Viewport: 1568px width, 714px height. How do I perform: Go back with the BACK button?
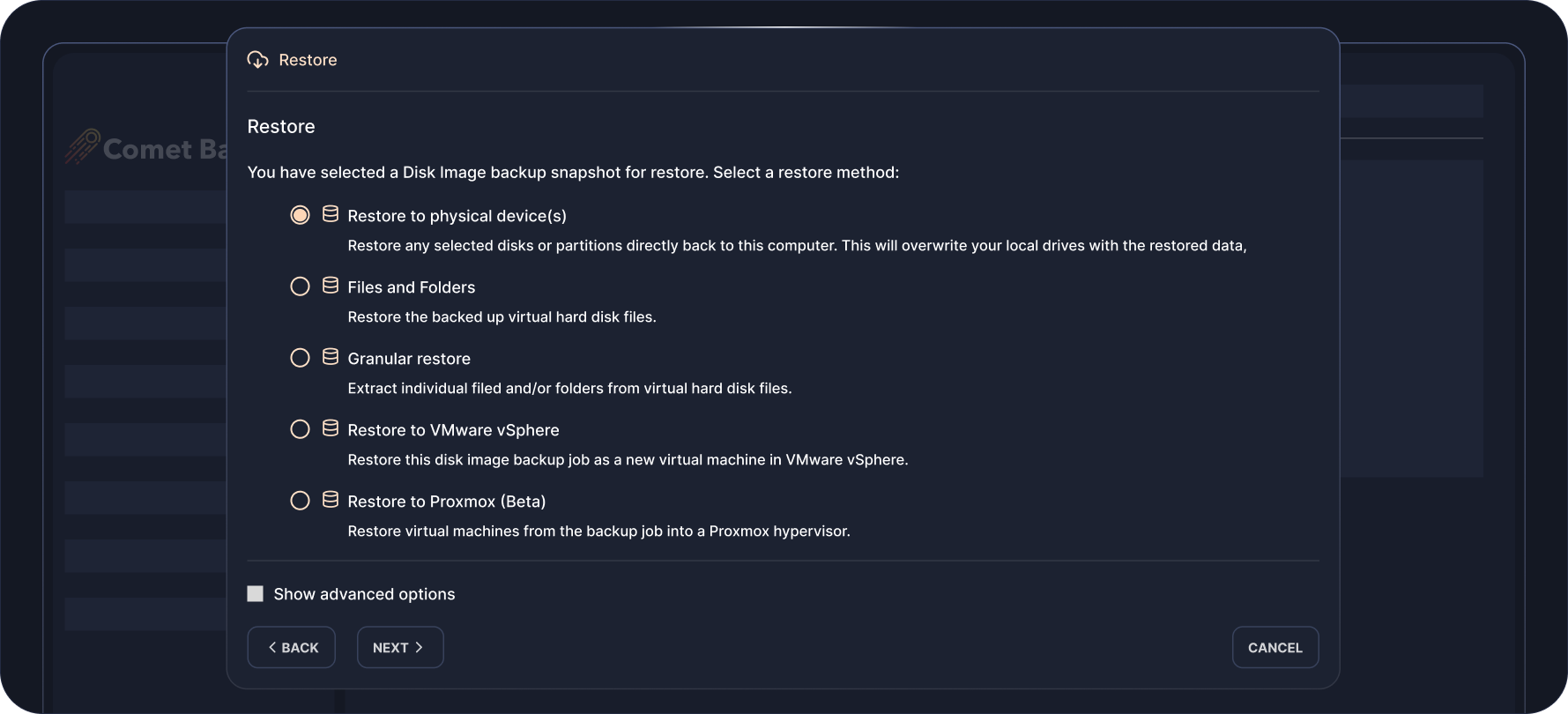(292, 648)
